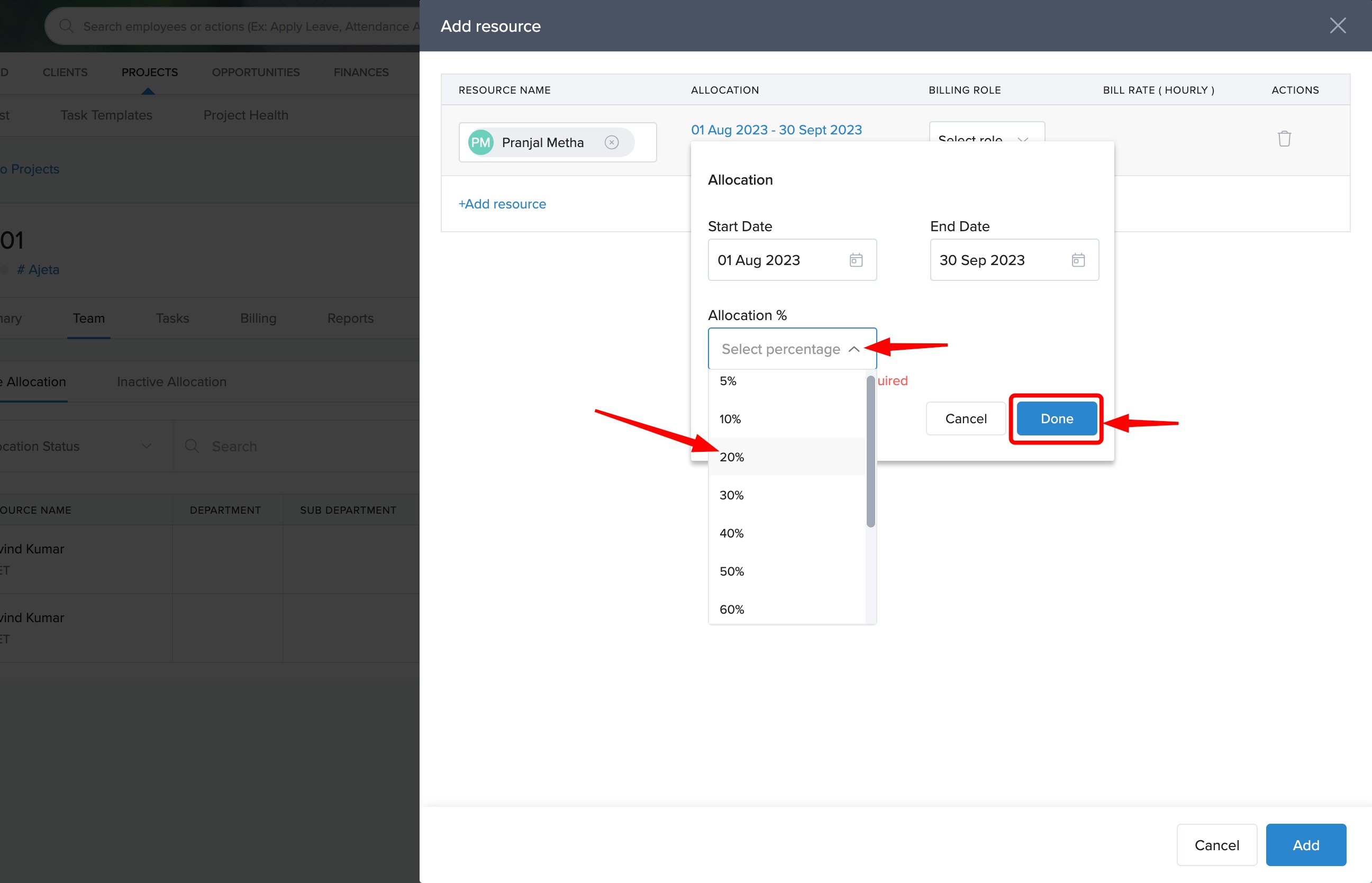Open the OPPORTUNITIES menu
This screenshot has height=883, width=1372.
coord(256,72)
